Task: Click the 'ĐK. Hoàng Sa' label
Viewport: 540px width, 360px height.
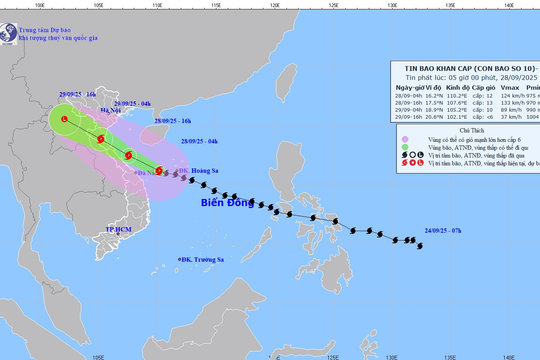Action: tap(199, 171)
